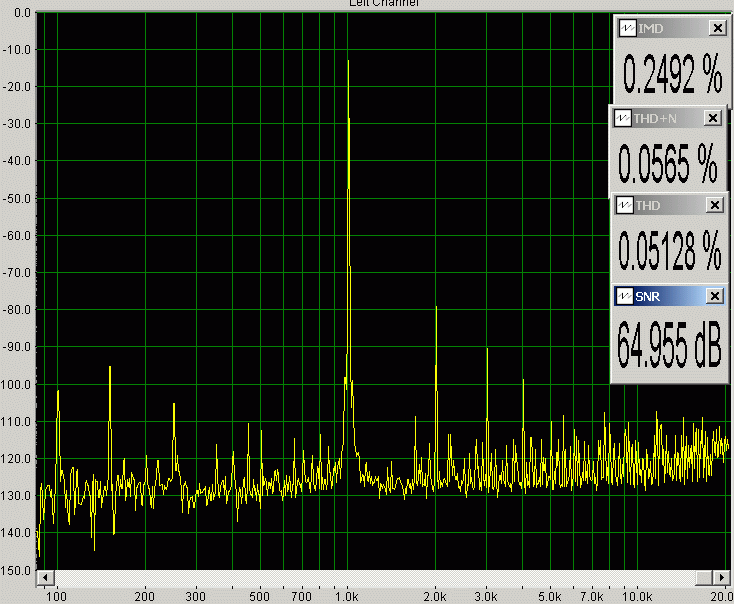Click the THD+N window waveform icon

(x=623, y=118)
